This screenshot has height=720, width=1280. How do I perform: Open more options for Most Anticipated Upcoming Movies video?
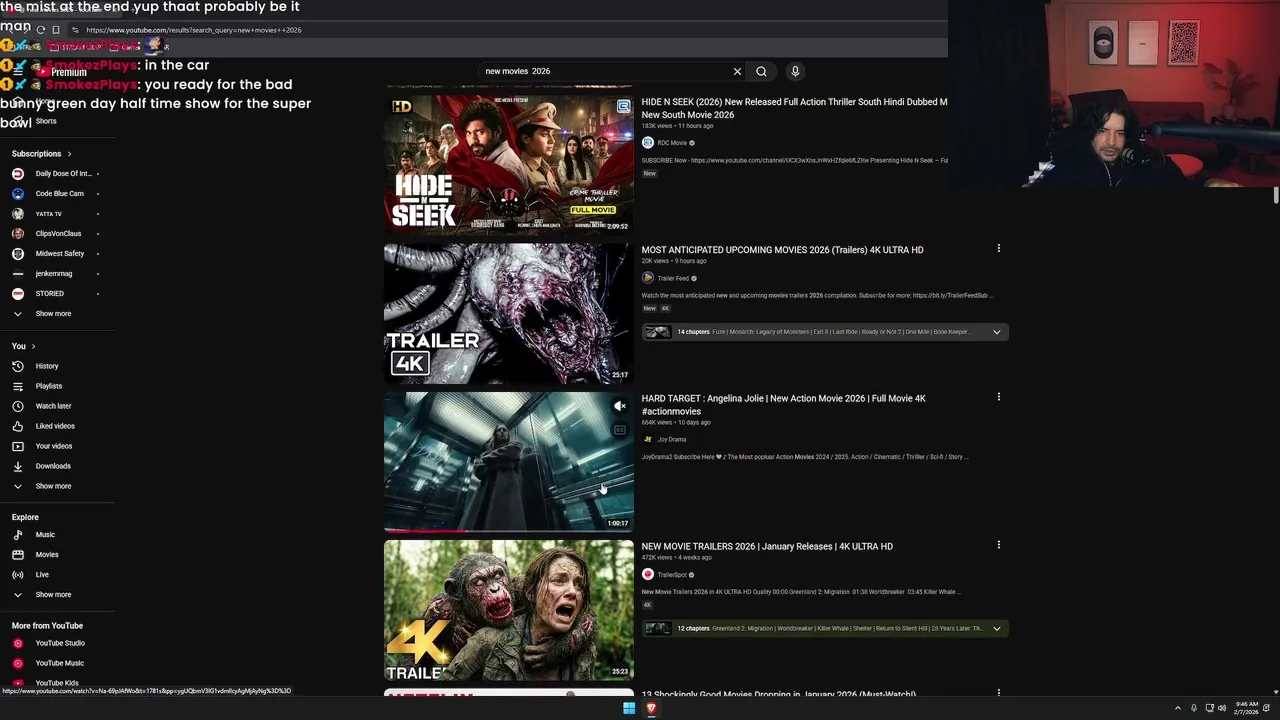(998, 248)
